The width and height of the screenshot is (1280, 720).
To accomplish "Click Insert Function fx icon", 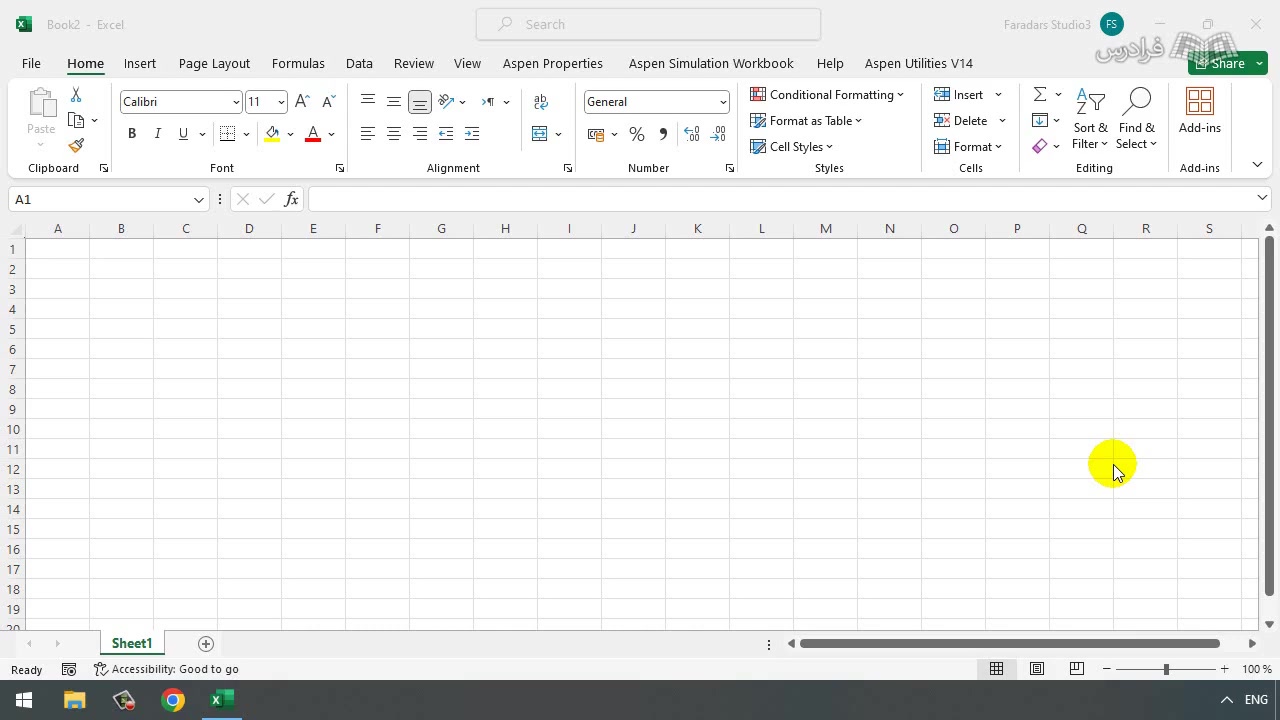I will pos(291,199).
